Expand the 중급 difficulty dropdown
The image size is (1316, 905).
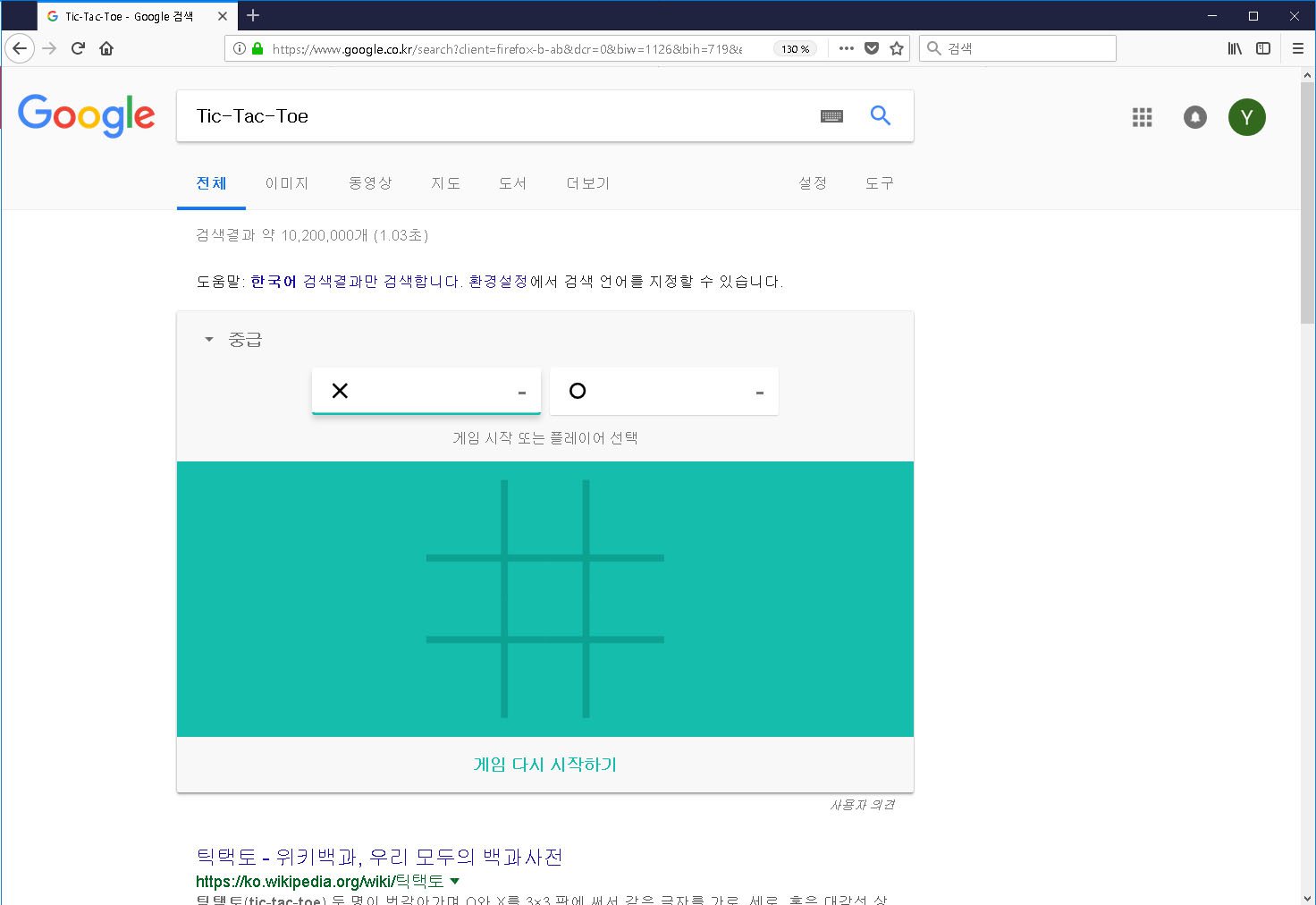233,340
